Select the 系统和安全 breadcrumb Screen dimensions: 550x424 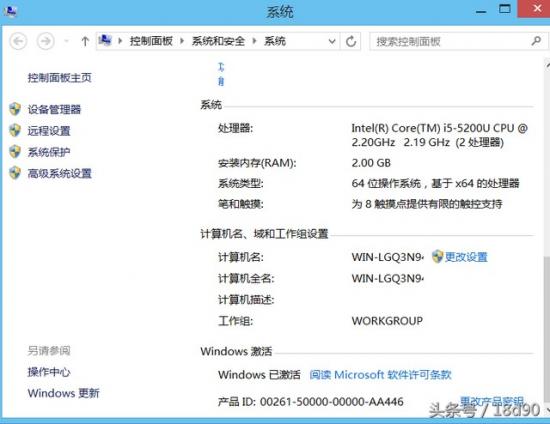218,41
